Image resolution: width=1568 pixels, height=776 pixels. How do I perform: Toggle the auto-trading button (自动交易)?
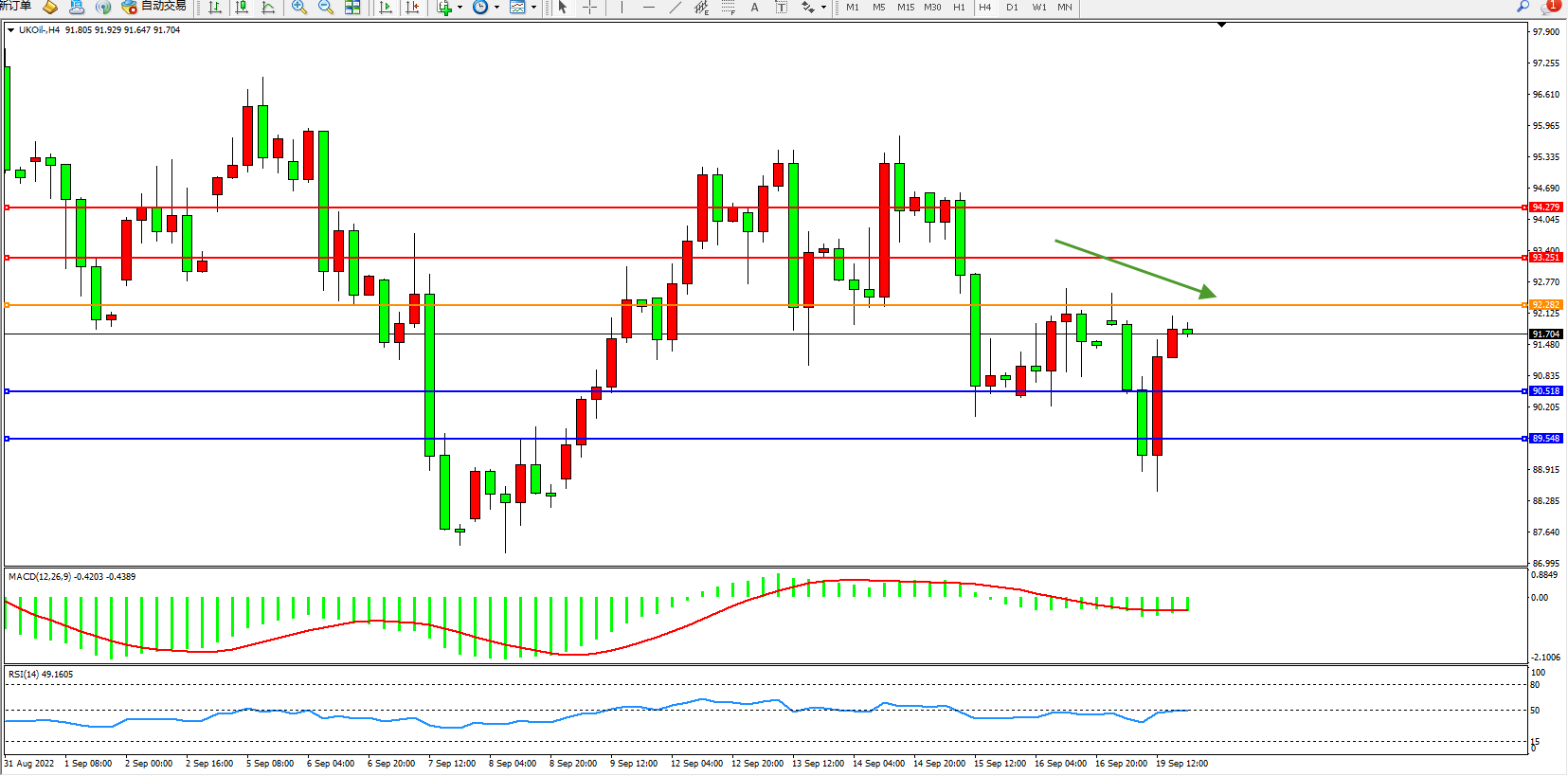153,7
